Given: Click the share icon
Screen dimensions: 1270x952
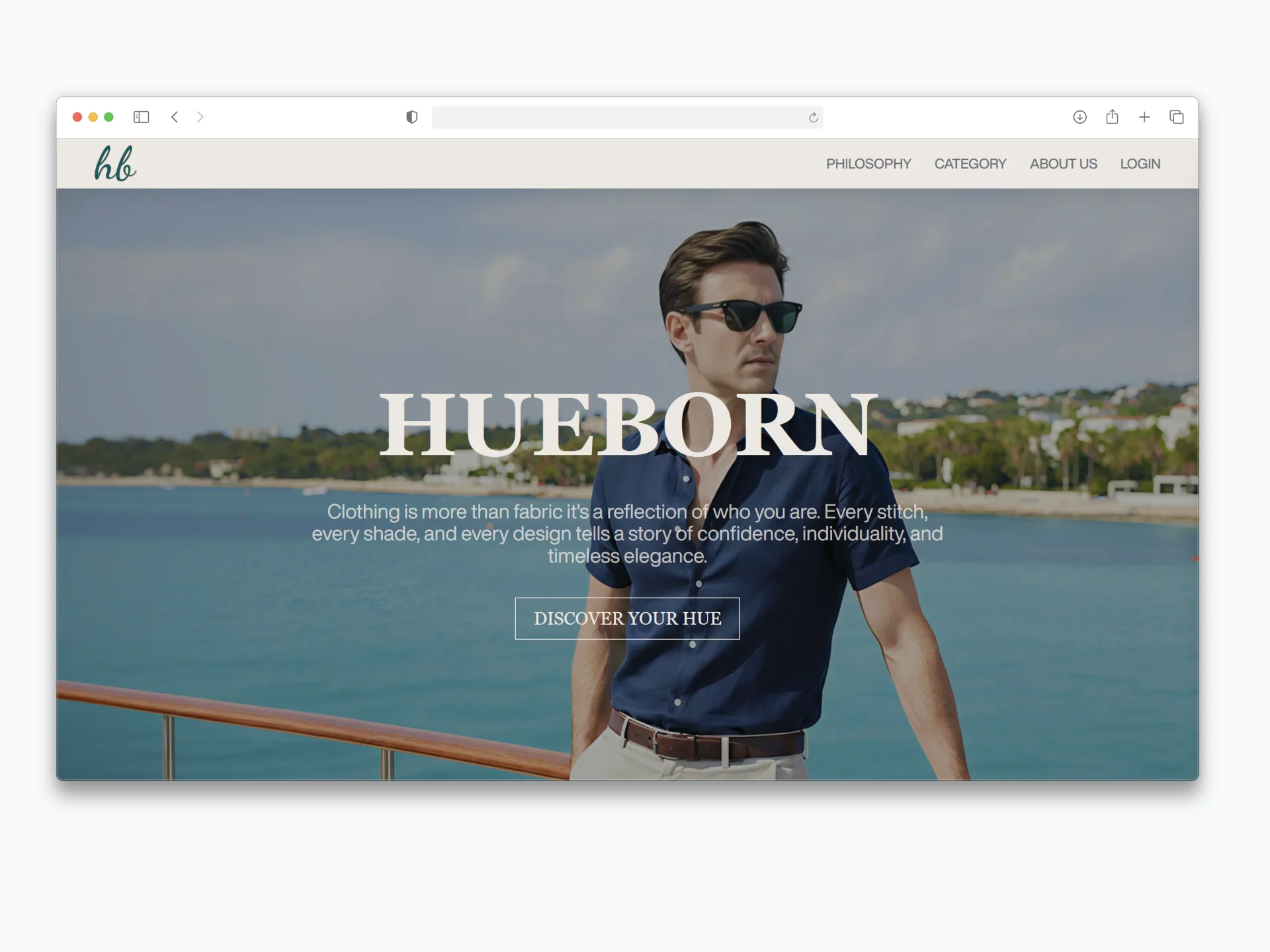Looking at the screenshot, I should click(x=1112, y=116).
